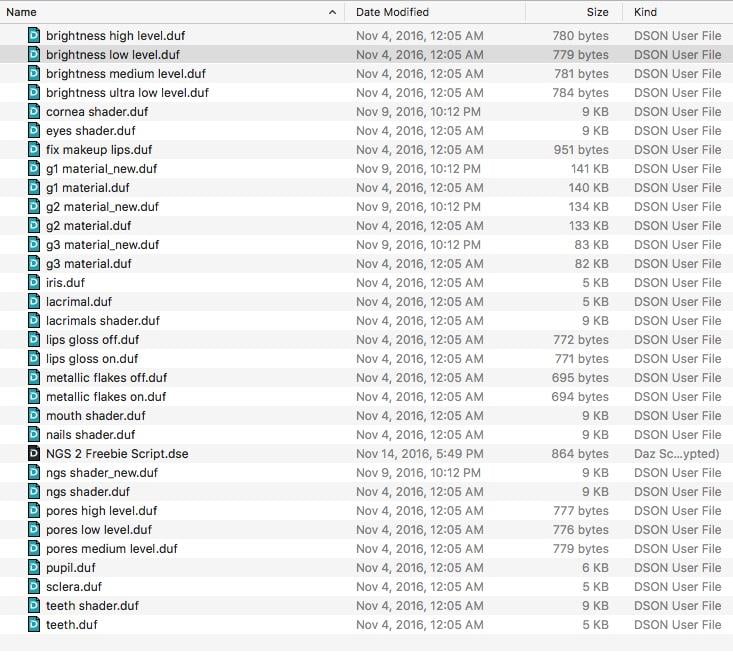Select lacrimals shader.duf file name

pos(102,321)
